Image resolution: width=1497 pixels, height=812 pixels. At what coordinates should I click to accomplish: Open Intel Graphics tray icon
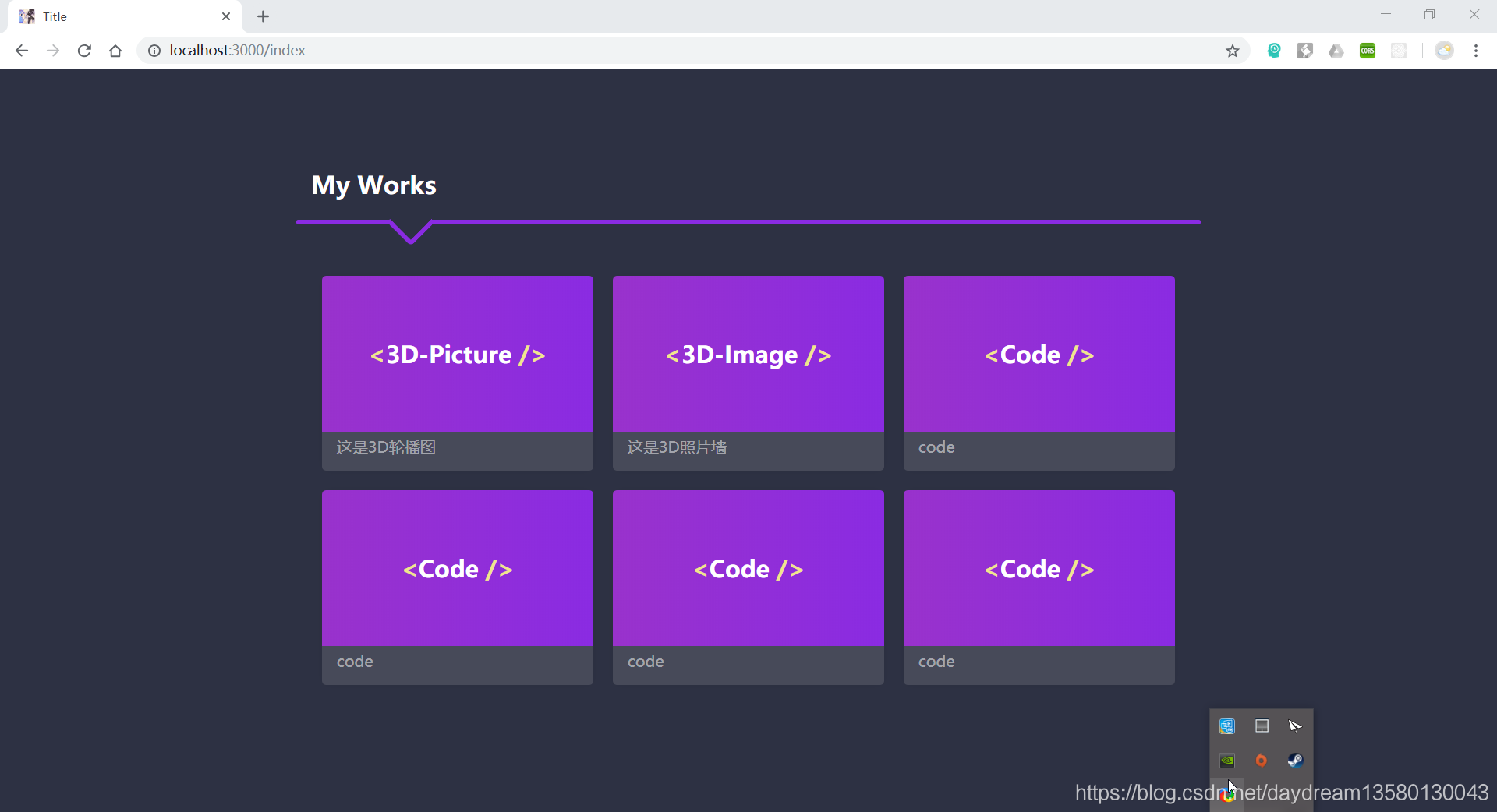(x=1227, y=726)
